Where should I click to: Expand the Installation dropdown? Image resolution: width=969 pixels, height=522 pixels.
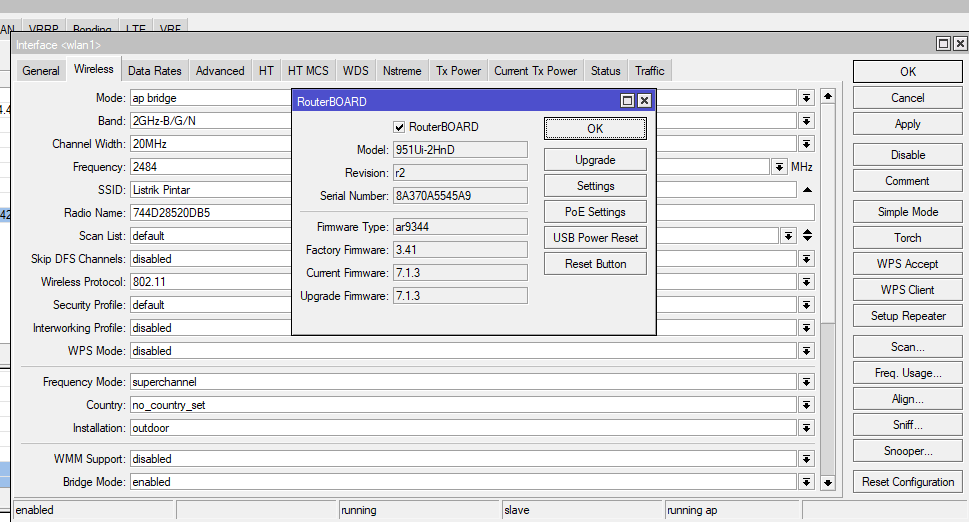tap(806, 427)
